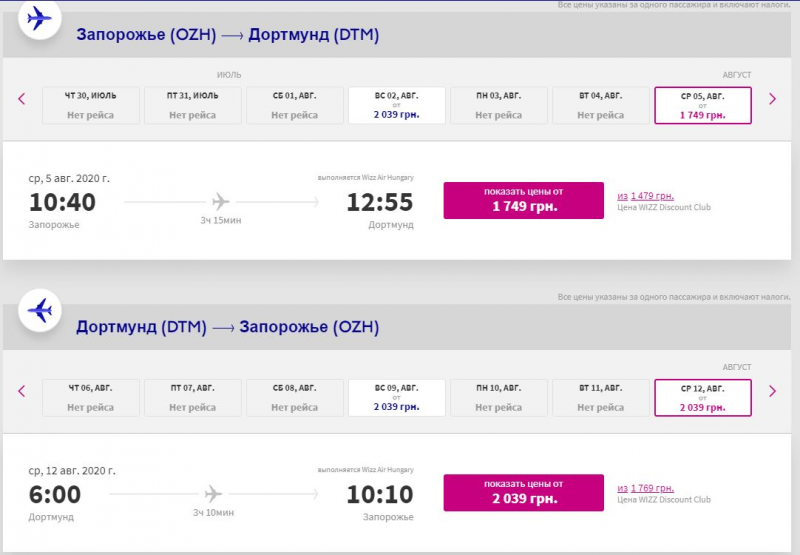
Task: Select return date СР 12, АВГ.
Action: tap(703, 397)
